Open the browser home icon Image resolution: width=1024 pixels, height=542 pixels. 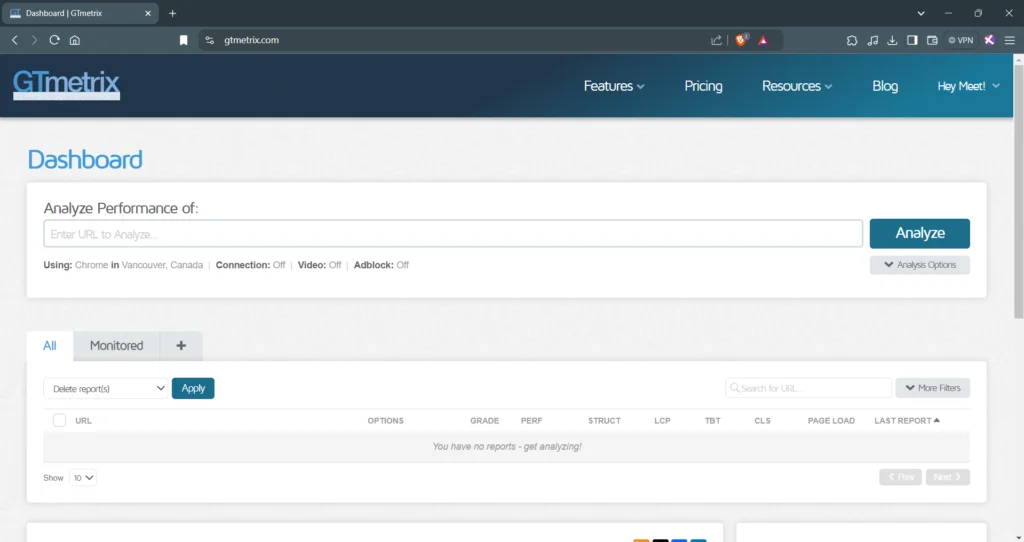(74, 40)
